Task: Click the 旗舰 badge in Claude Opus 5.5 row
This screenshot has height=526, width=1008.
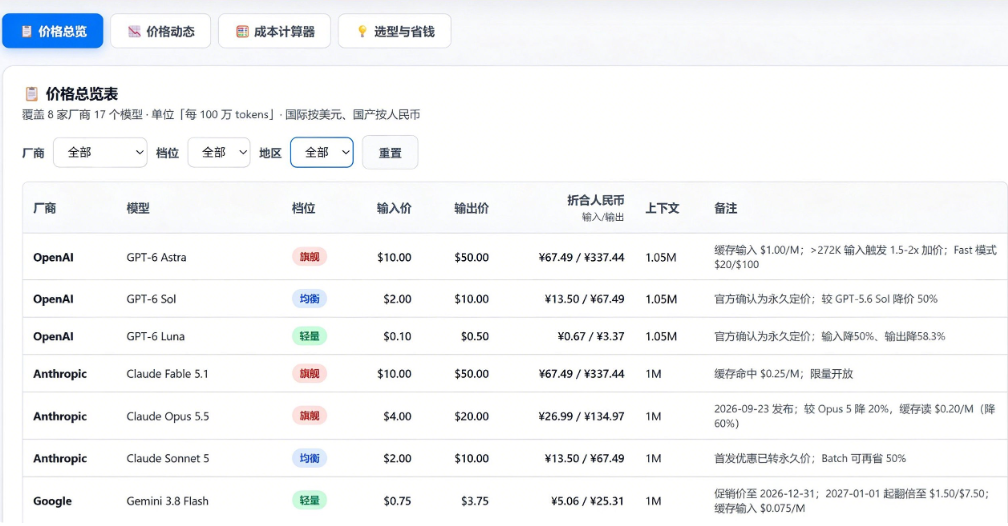Action: (x=309, y=416)
